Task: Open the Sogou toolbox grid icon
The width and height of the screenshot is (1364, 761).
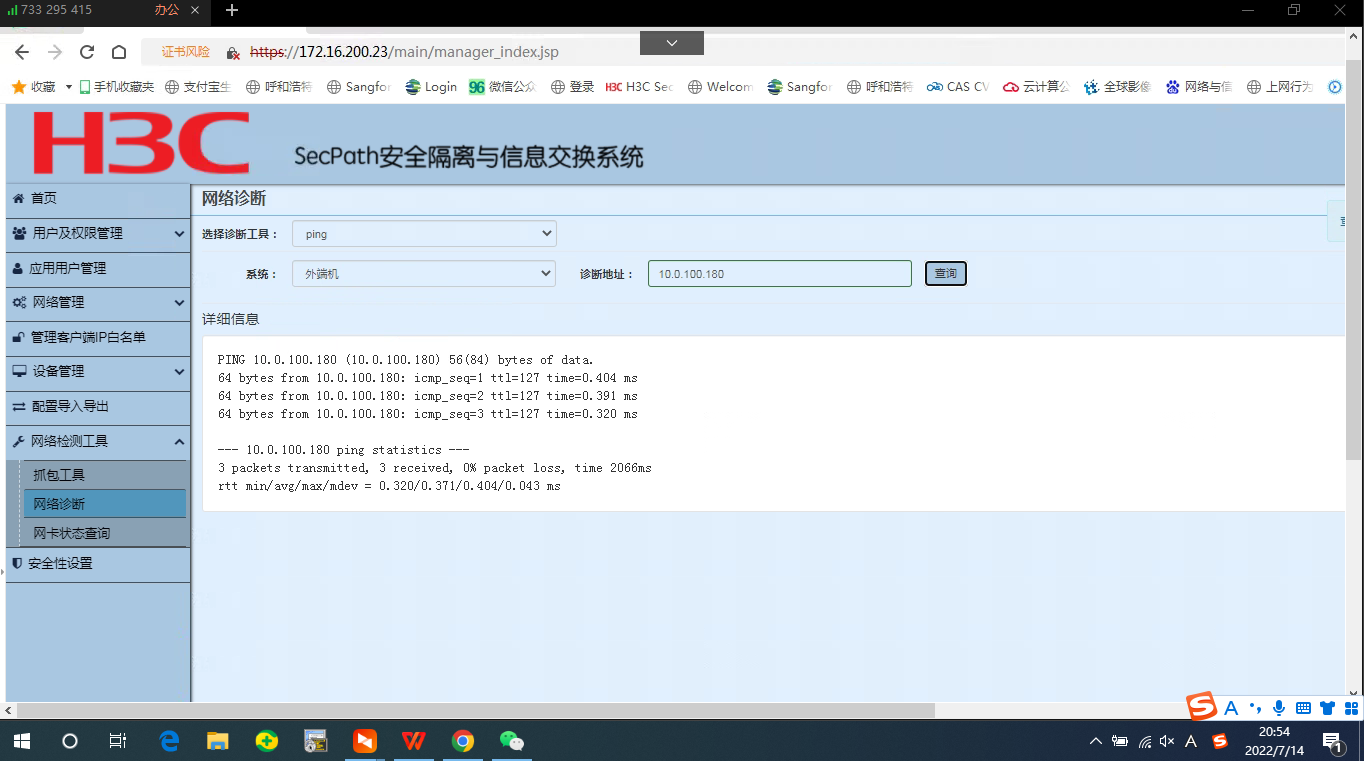Action: tap(1351, 708)
